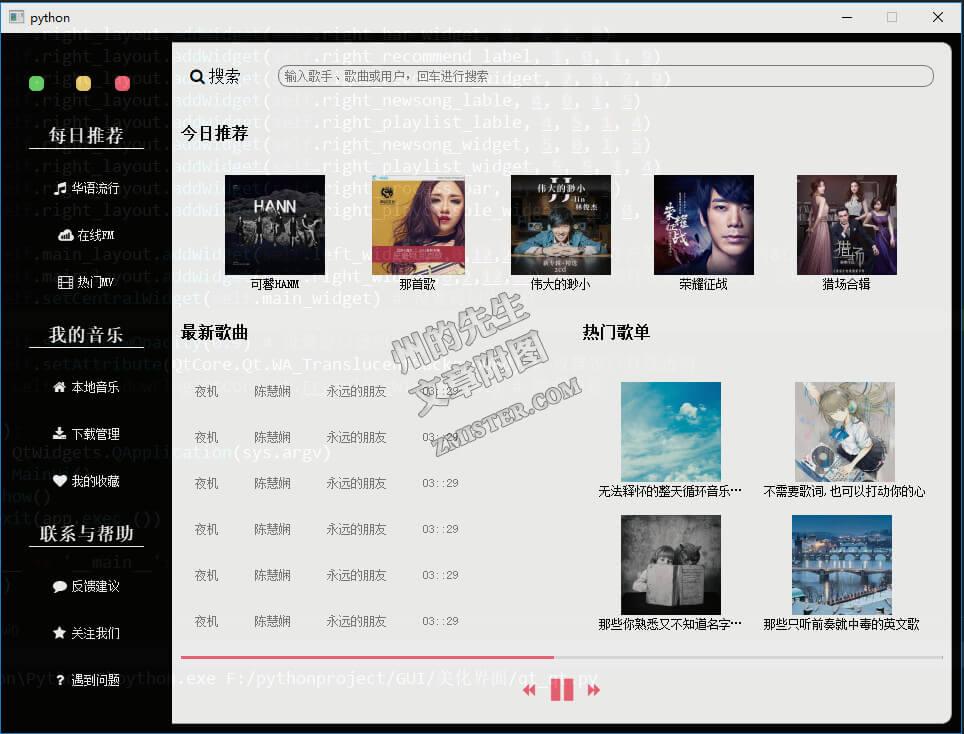Image resolution: width=964 pixels, height=734 pixels.
Task: Open 反馈建议 comment icon item
Action: (86, 586)
